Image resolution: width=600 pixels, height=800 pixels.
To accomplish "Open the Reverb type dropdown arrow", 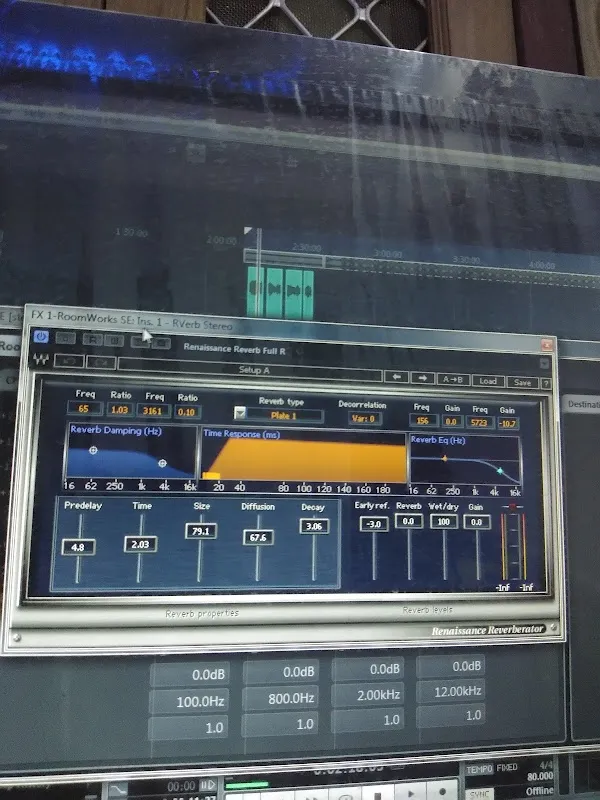I will (x=240, y=413).
